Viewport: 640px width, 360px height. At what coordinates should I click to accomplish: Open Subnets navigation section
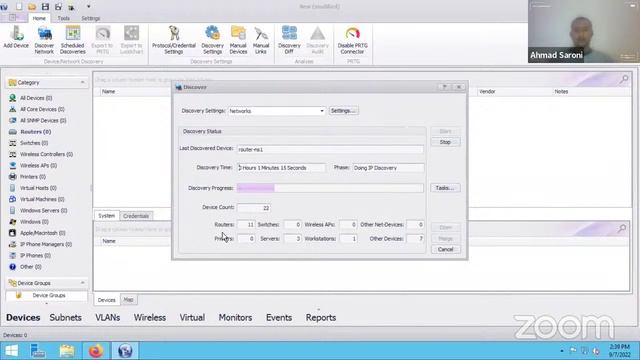coord(65,318)
